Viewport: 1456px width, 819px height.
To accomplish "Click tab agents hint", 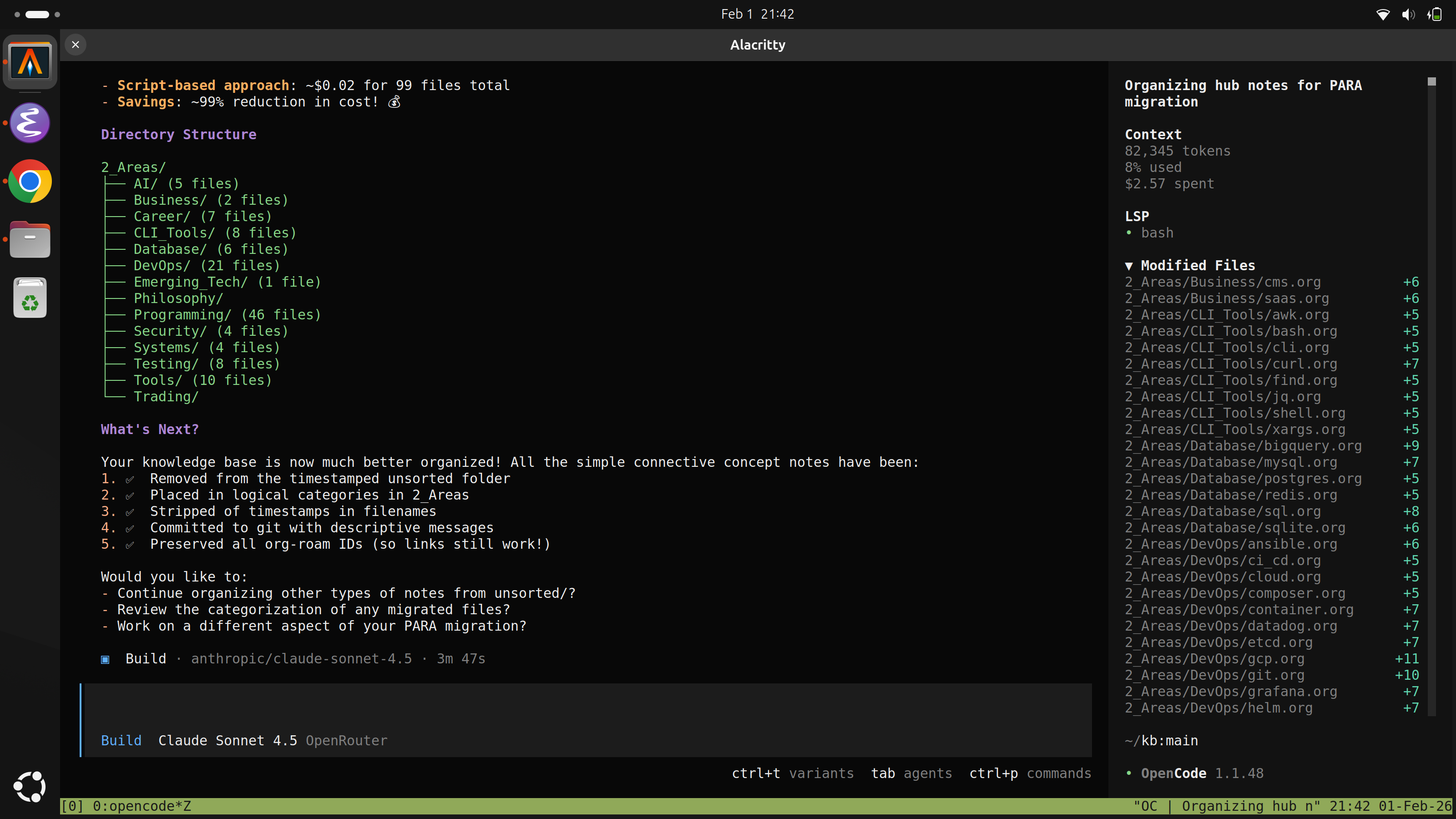I will (x=911, y=773).
